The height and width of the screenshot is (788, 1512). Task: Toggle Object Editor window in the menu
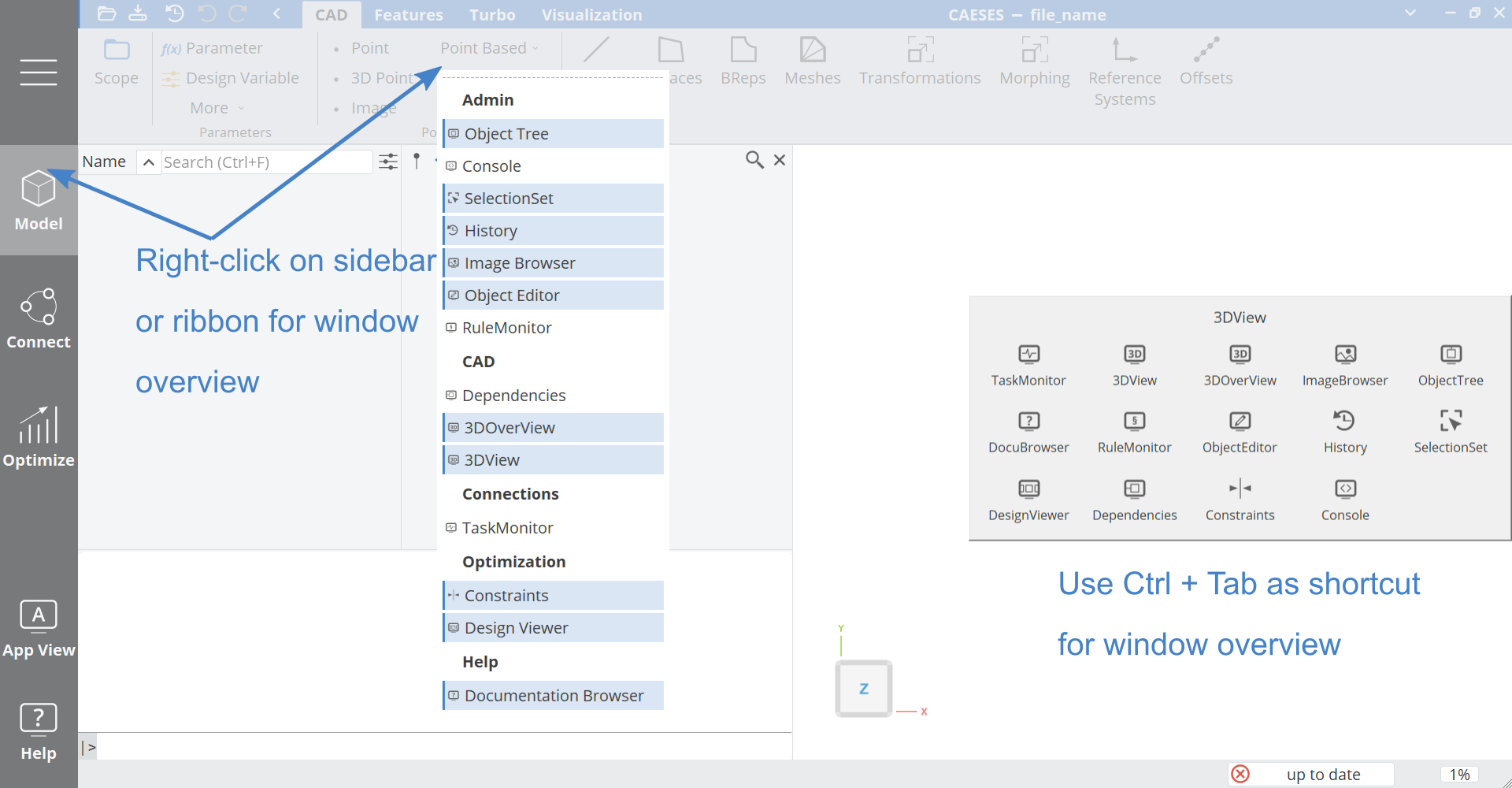tap(553, 295)
